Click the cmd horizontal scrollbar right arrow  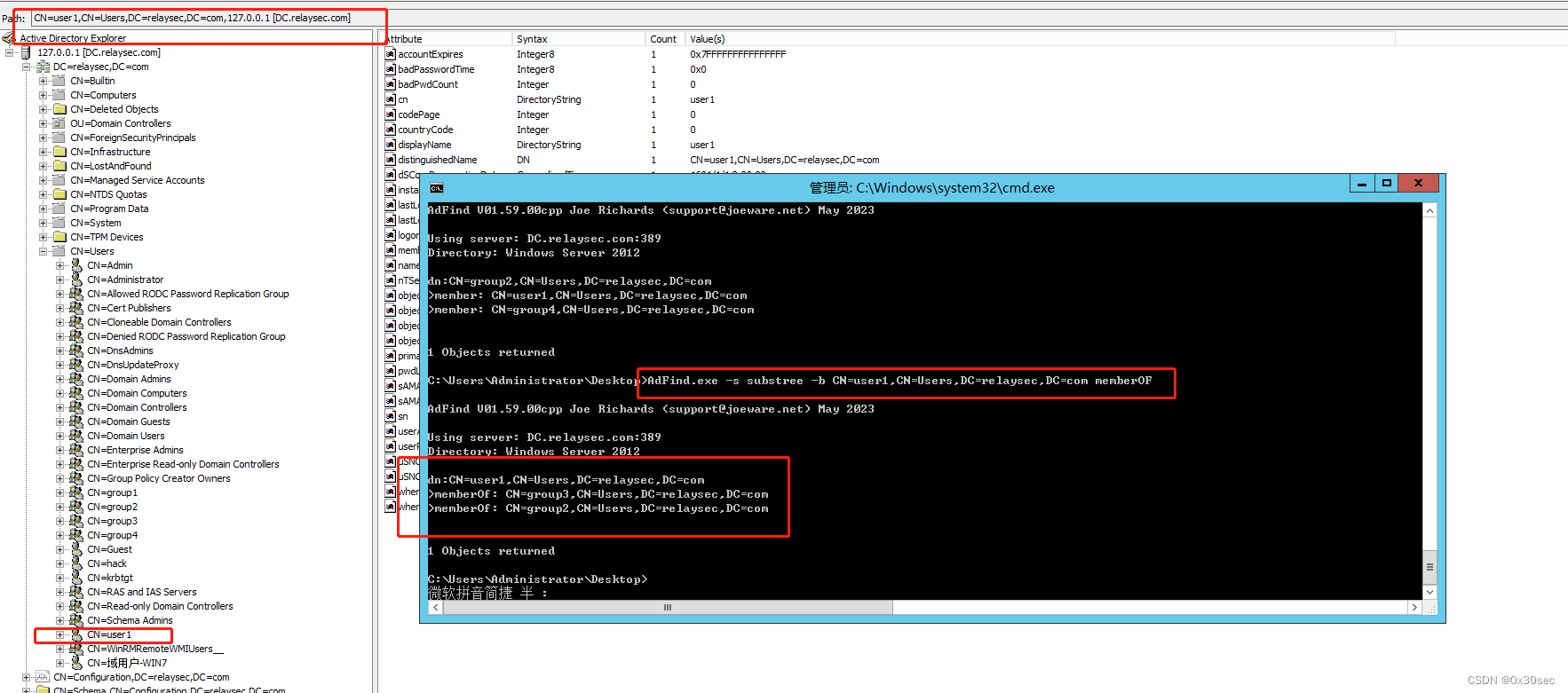[1414, 608]
